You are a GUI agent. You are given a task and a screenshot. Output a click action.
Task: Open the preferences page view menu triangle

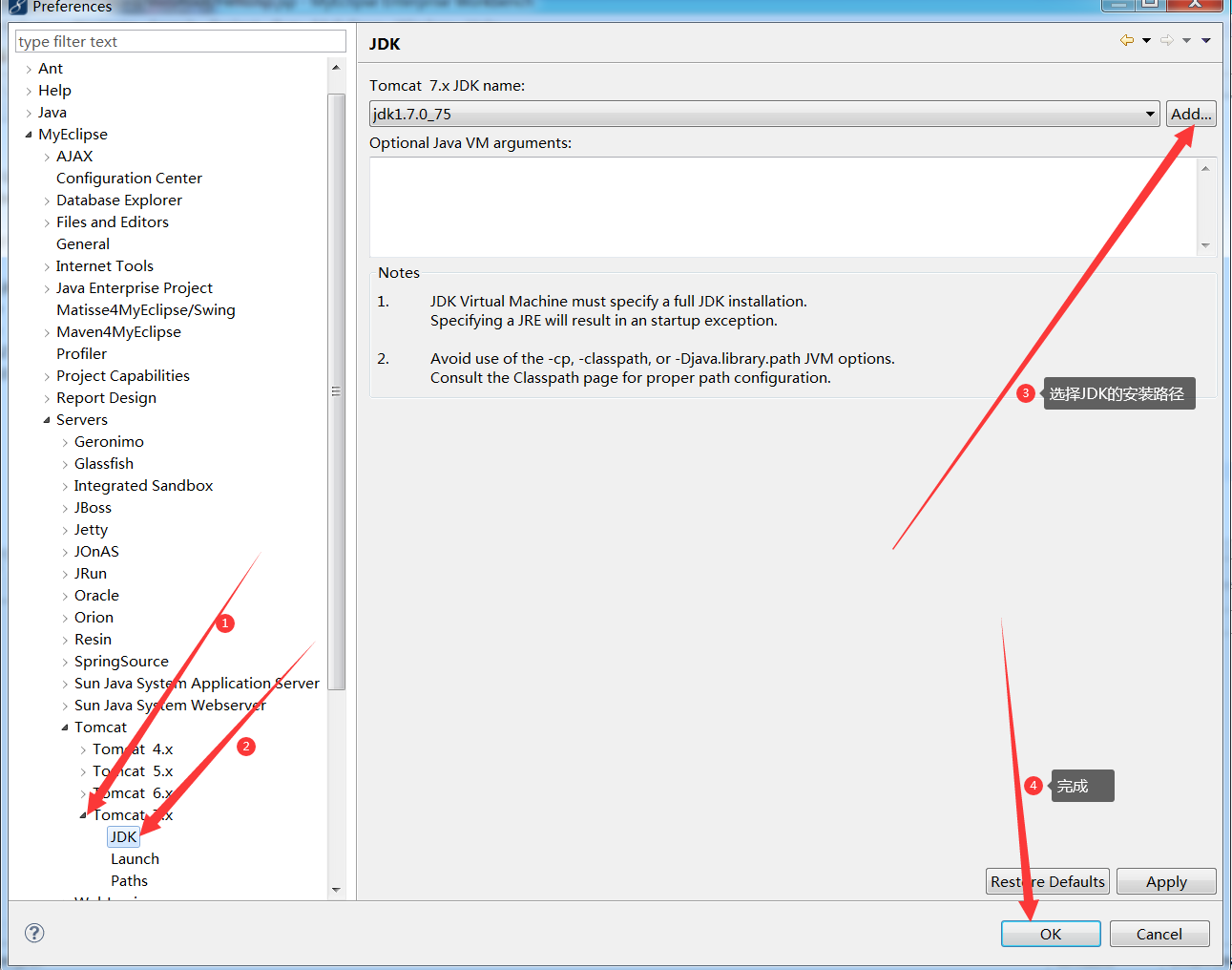click(1206, 40)
